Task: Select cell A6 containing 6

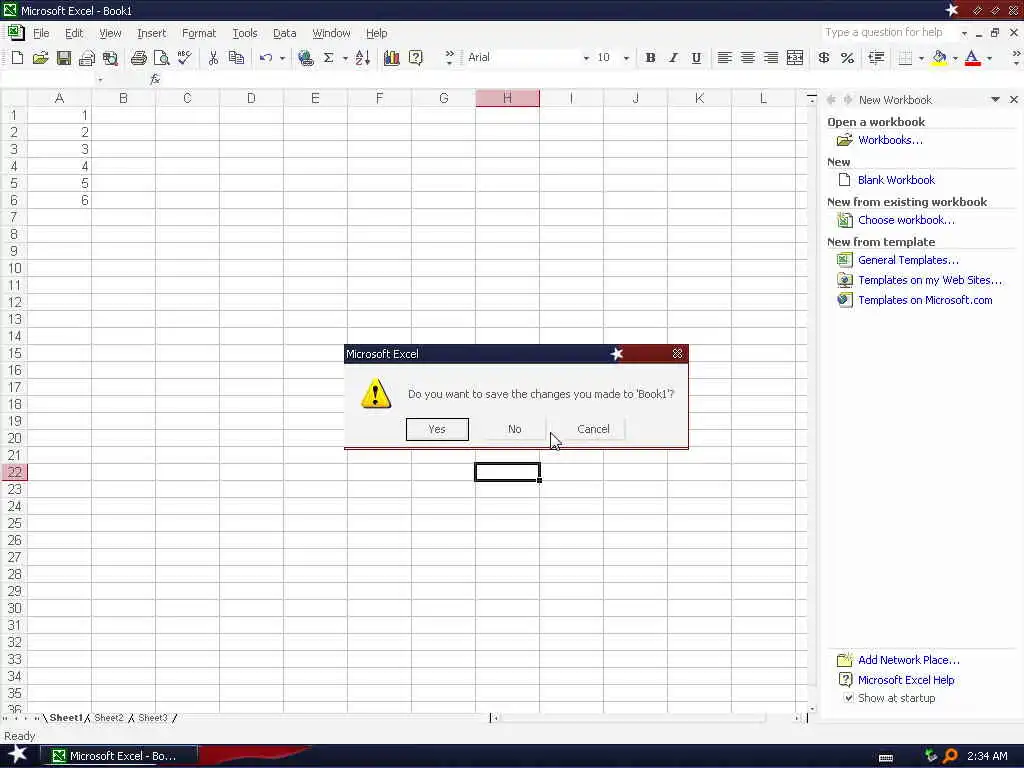Action: (x=59, y=200)
